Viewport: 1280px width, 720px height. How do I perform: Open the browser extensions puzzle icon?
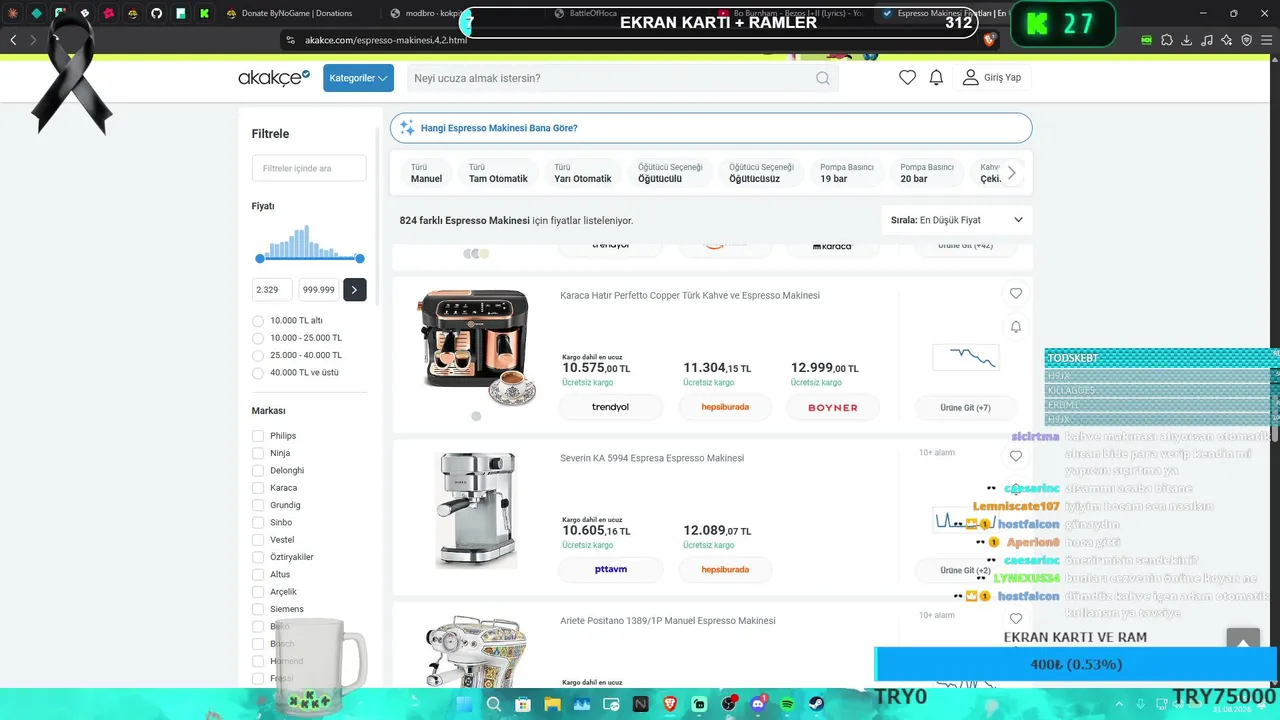point(1166,40)
